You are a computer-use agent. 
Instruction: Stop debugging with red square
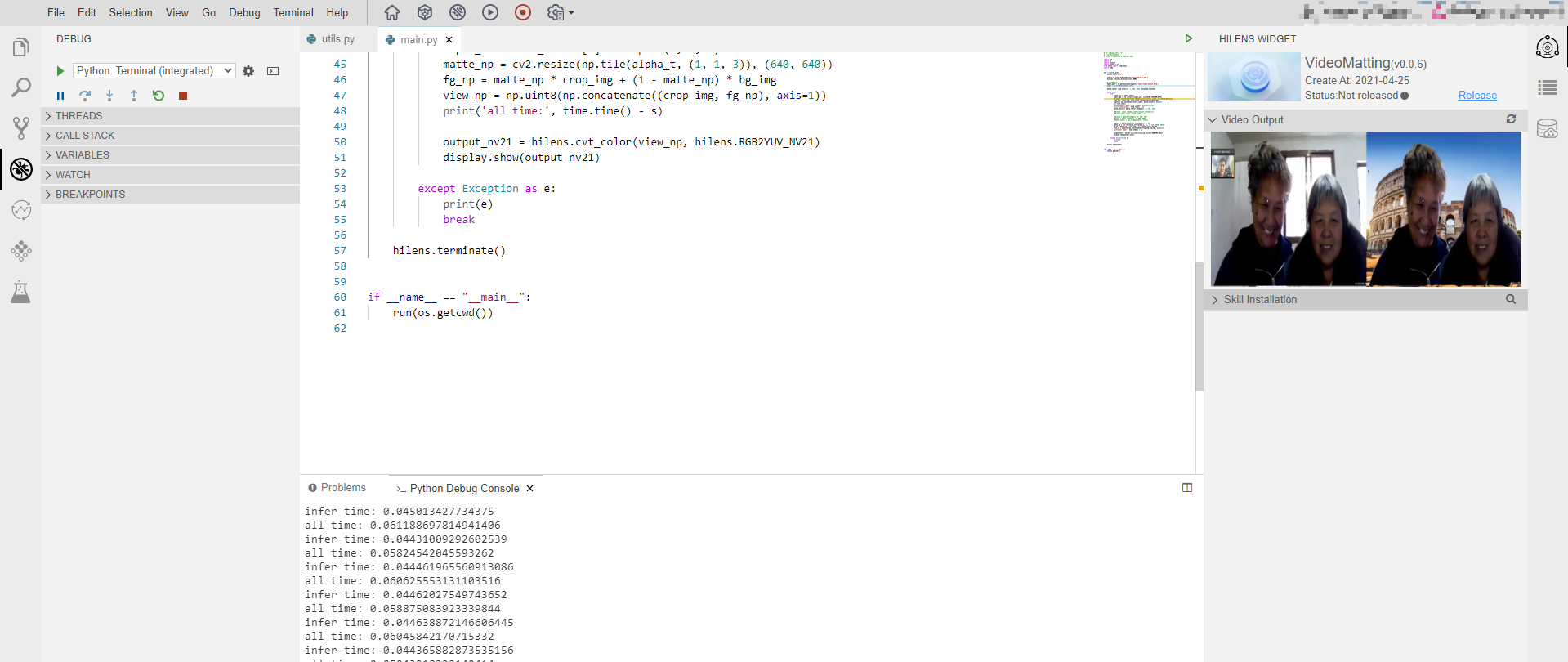pyautogui.click(x=183, y=96)
